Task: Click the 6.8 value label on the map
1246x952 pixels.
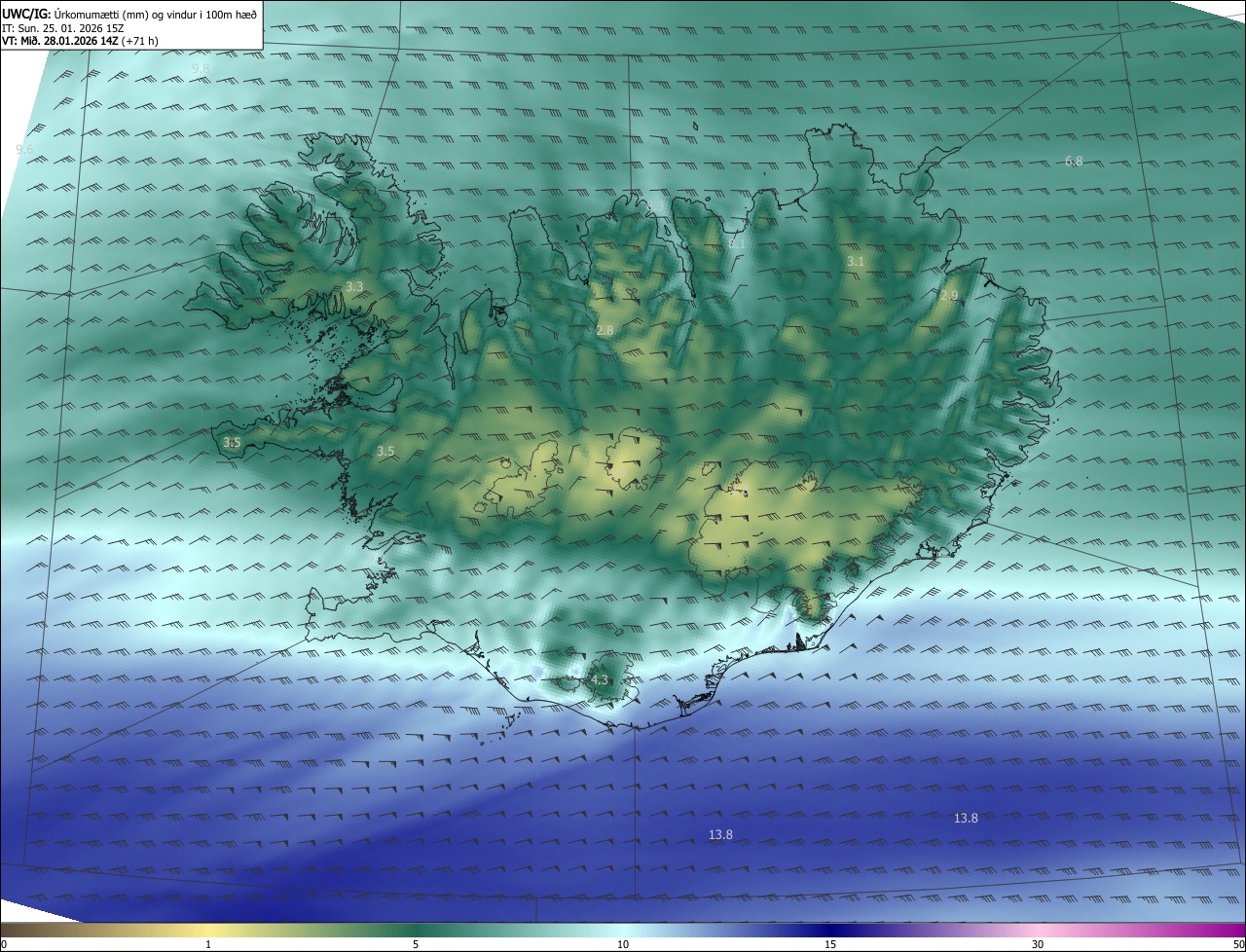Action: tap(1074, 162)
